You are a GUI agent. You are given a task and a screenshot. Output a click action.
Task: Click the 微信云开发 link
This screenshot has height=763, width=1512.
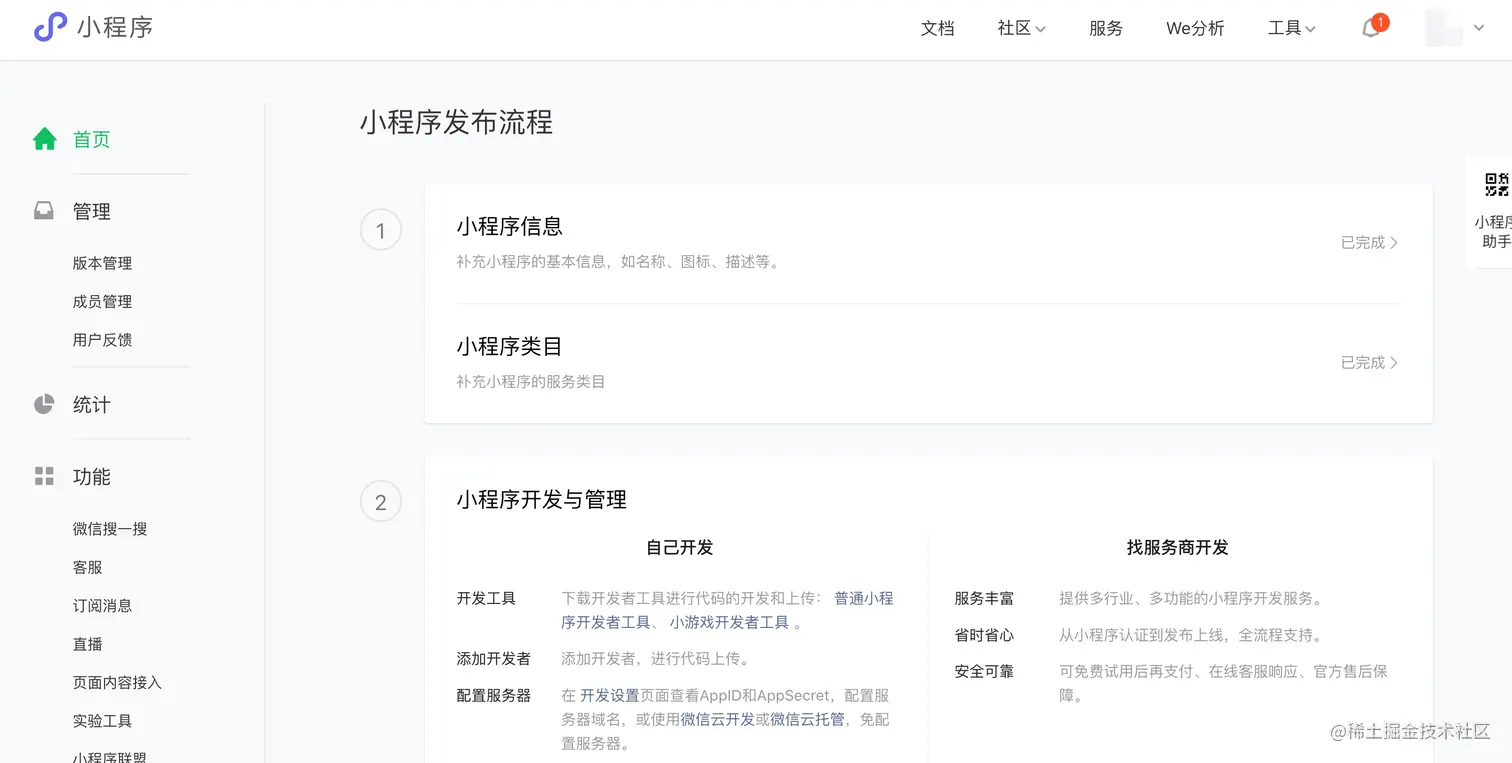pos(717,719)
